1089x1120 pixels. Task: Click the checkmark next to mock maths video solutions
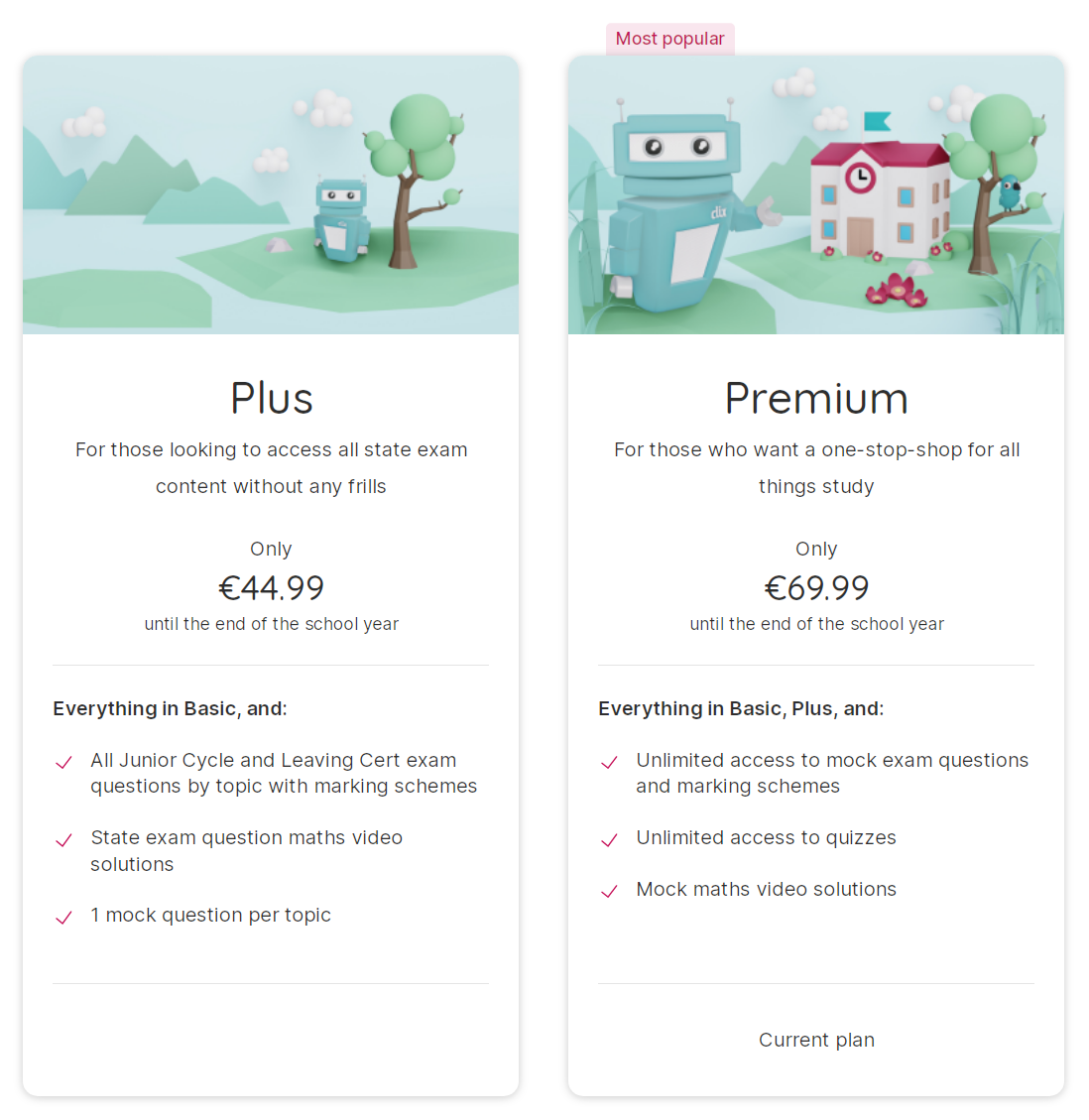pos(609,892)
